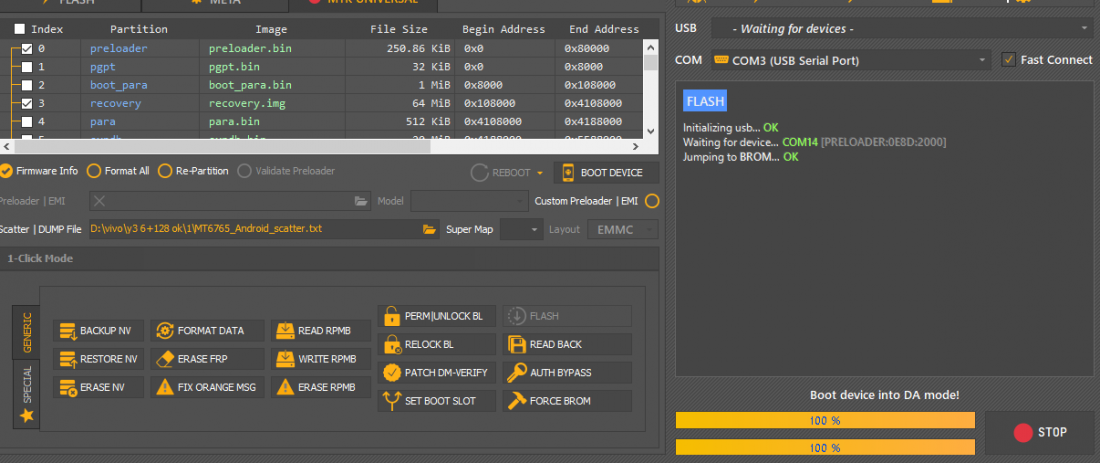Toggle the Fast Connect checkbox

pos(1008,60)
